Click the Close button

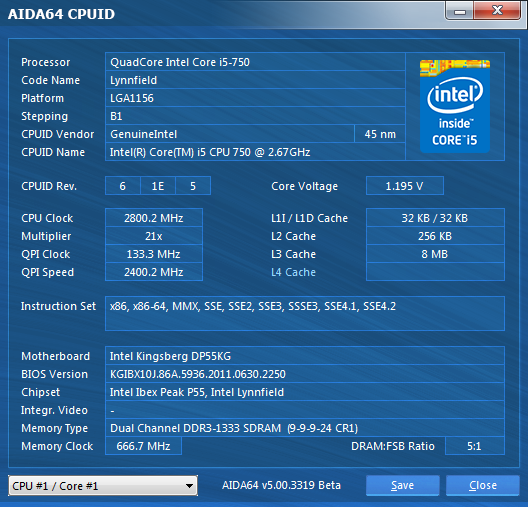(483, 485)
